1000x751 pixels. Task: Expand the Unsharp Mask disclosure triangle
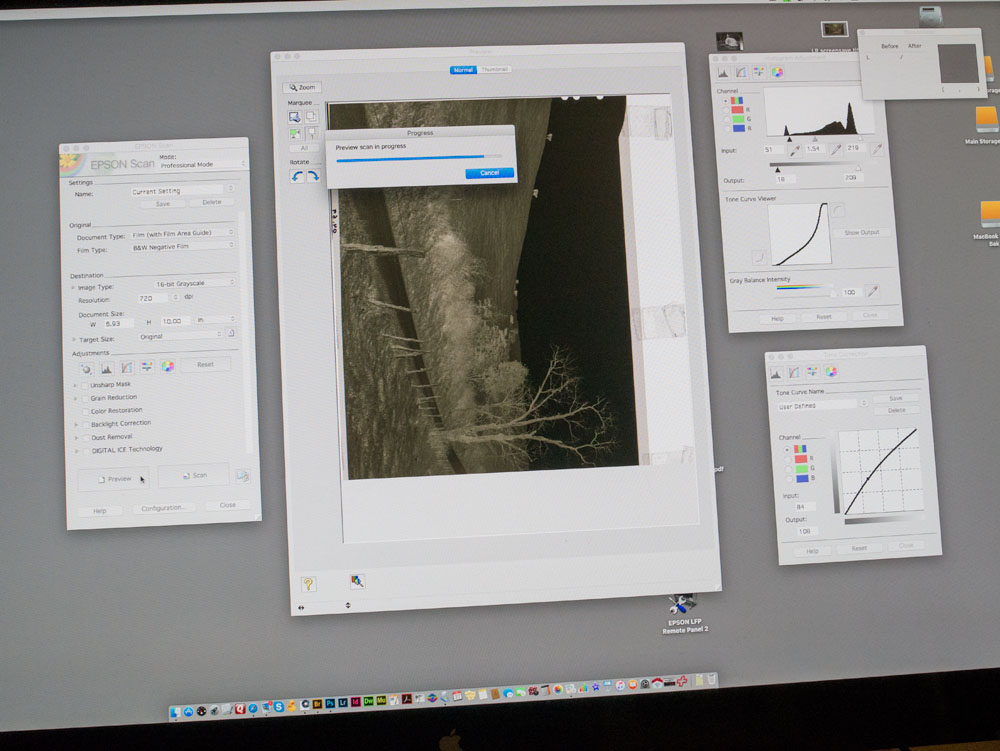tap(75, 386)
